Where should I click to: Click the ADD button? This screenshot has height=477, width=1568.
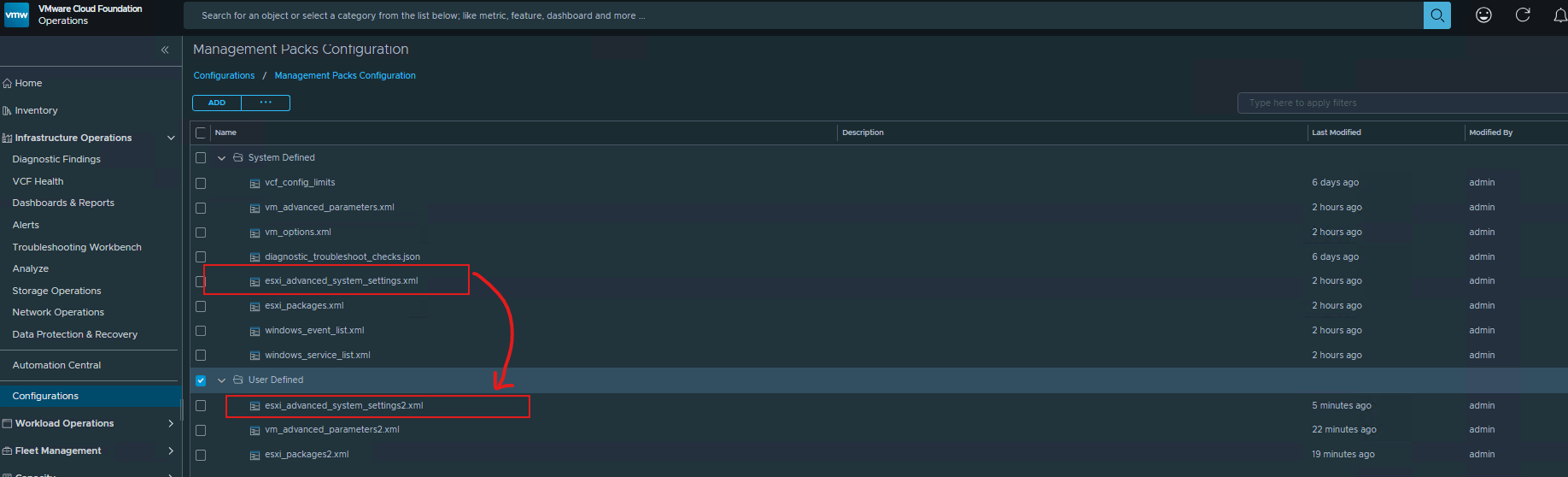click(217, 103)
